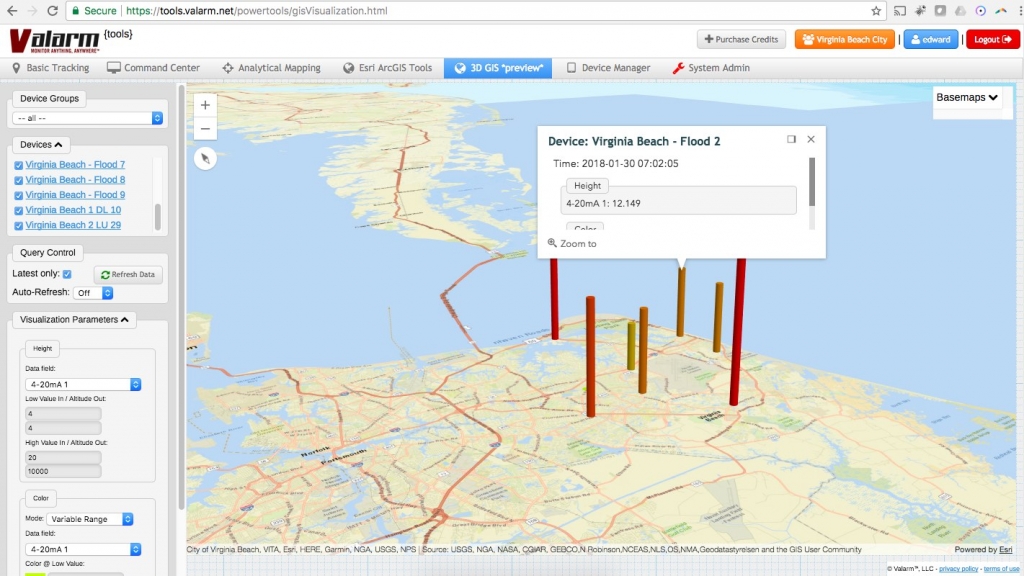This screenshot has width=1024, height=576.
Task: Open Height data field dropdown
Action: pos(83,384)
